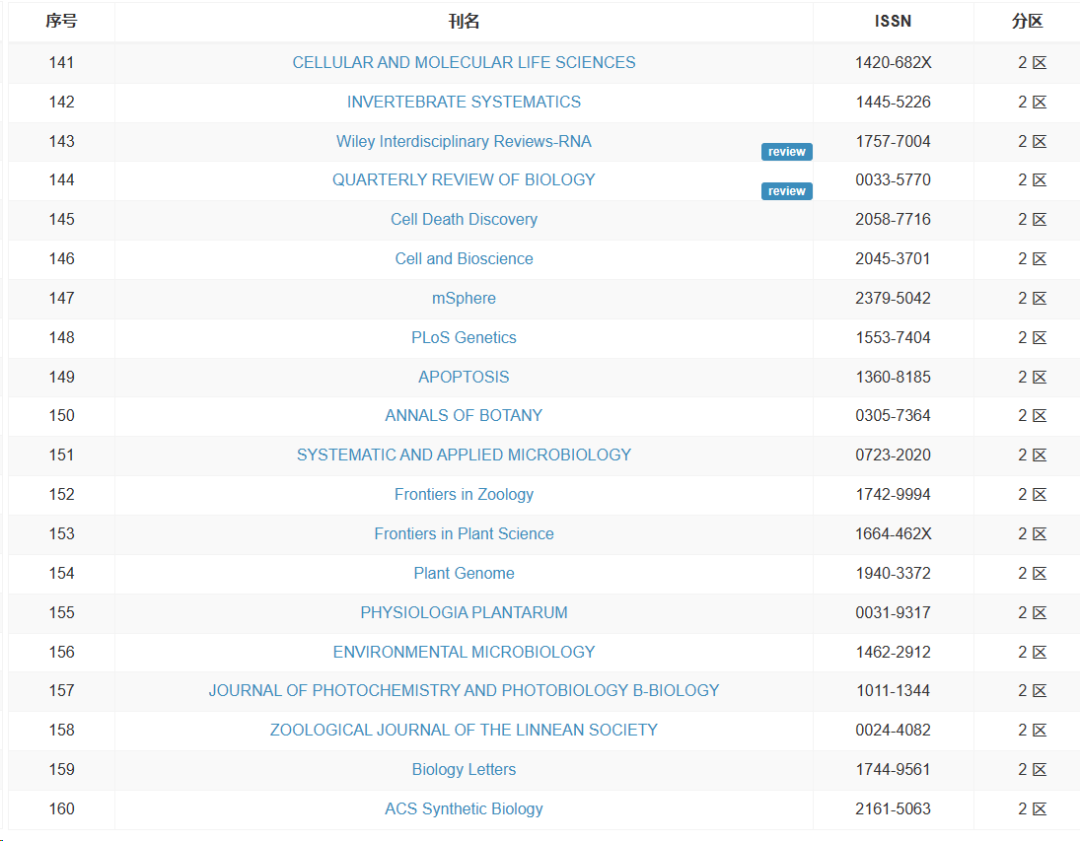Open mSphere journal link
The width and height of the screenshot is (1080, 841).
click(464, 298)
